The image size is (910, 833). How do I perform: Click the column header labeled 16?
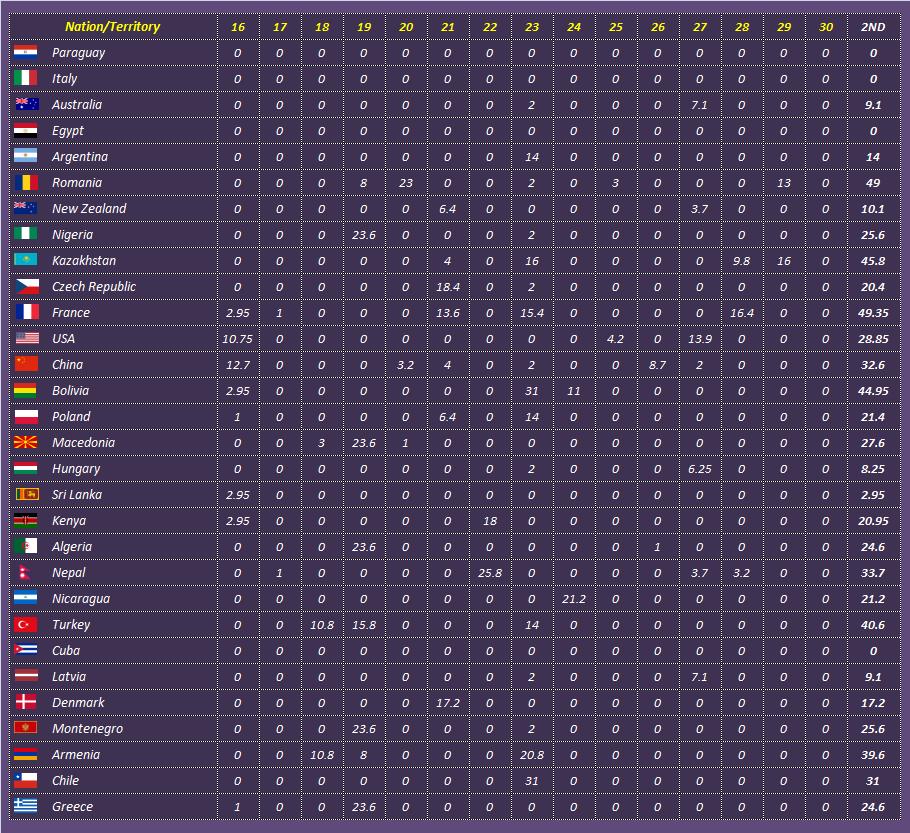point(237,25)
